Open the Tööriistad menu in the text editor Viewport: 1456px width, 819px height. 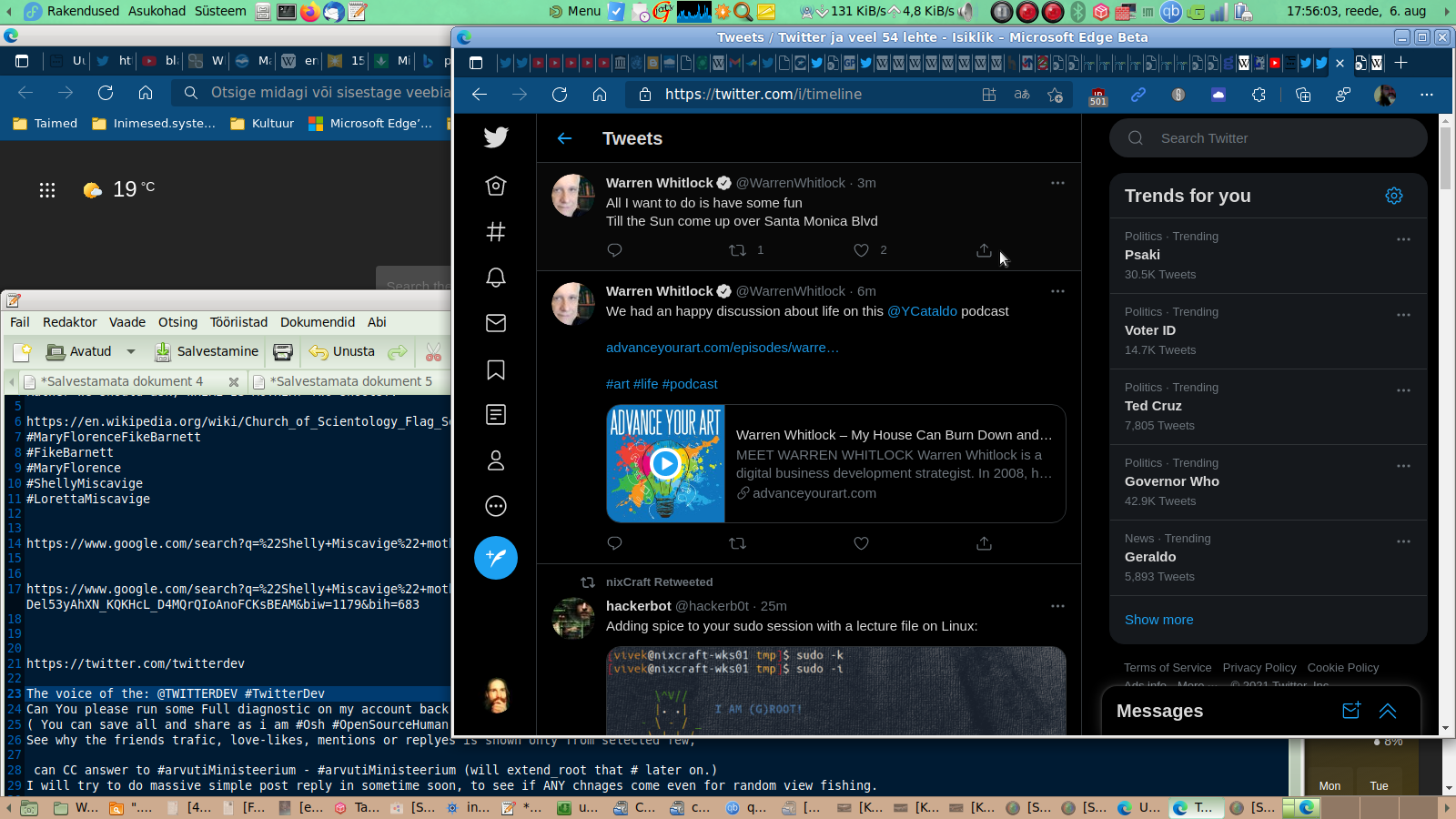point(239,322)
